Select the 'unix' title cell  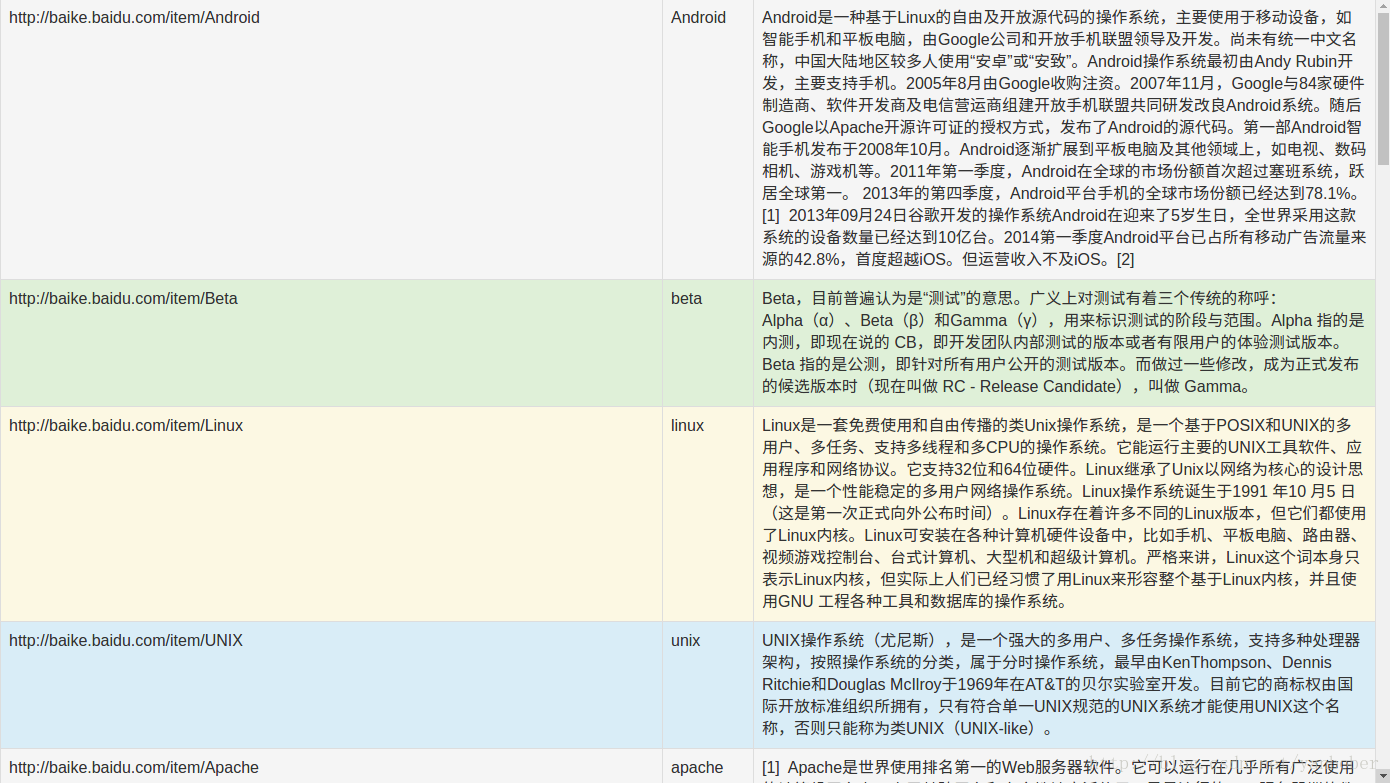tap(708, 685)
